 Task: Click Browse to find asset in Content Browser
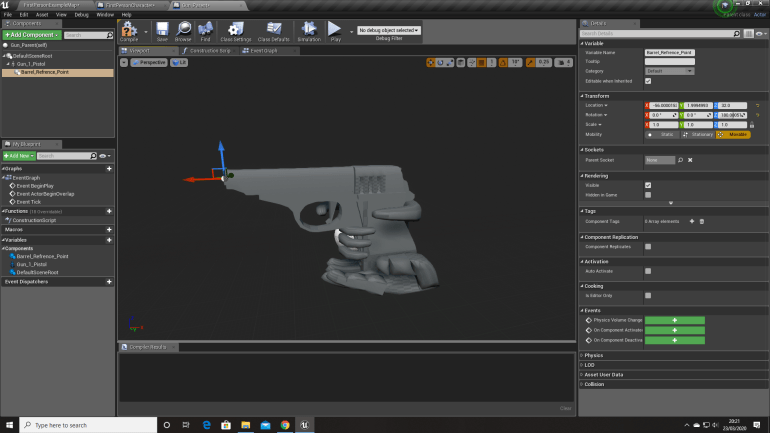pyautogui.click(x=183, y=31)
